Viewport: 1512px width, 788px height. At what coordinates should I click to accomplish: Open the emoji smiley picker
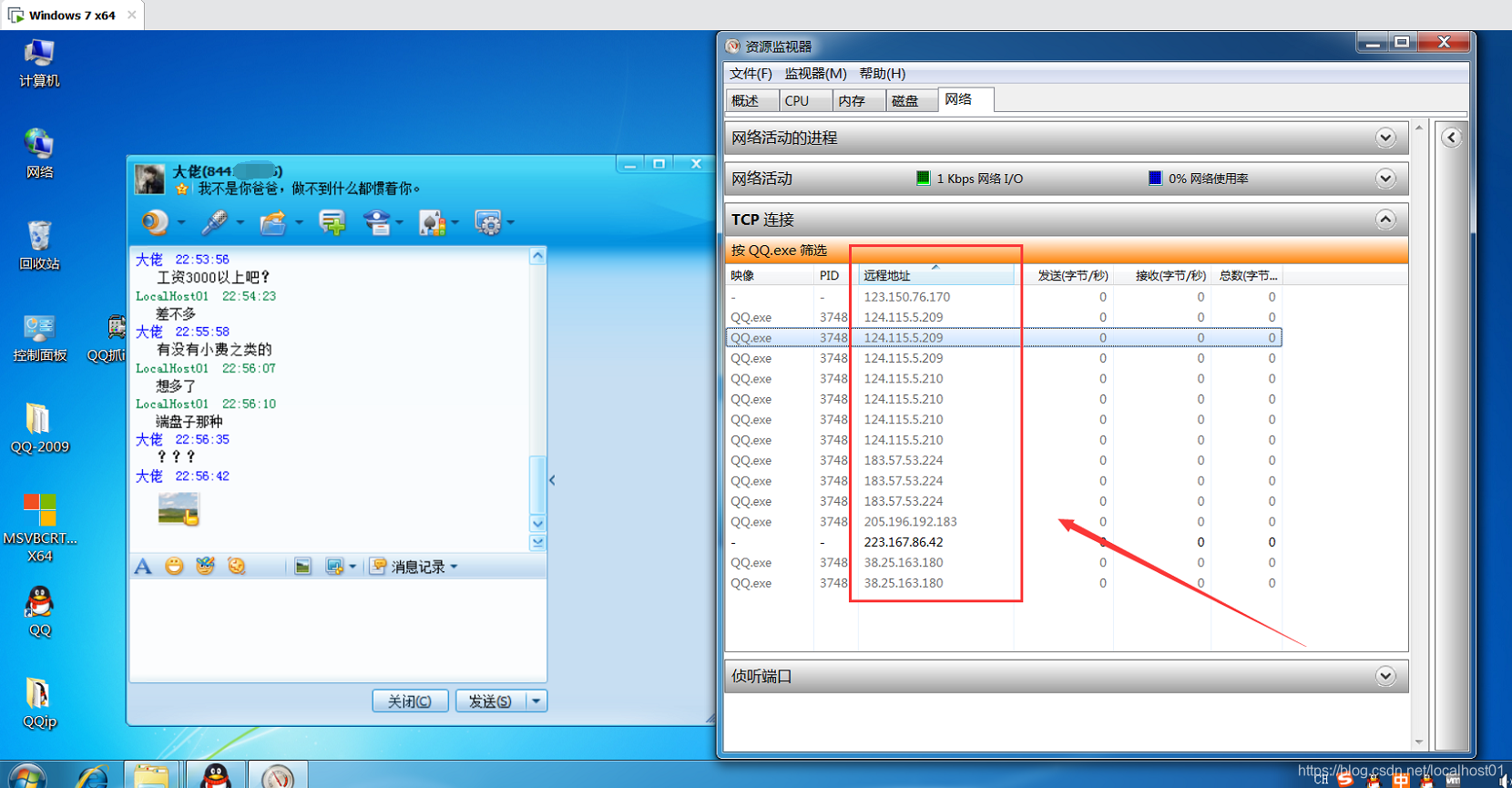coord(174,567)
